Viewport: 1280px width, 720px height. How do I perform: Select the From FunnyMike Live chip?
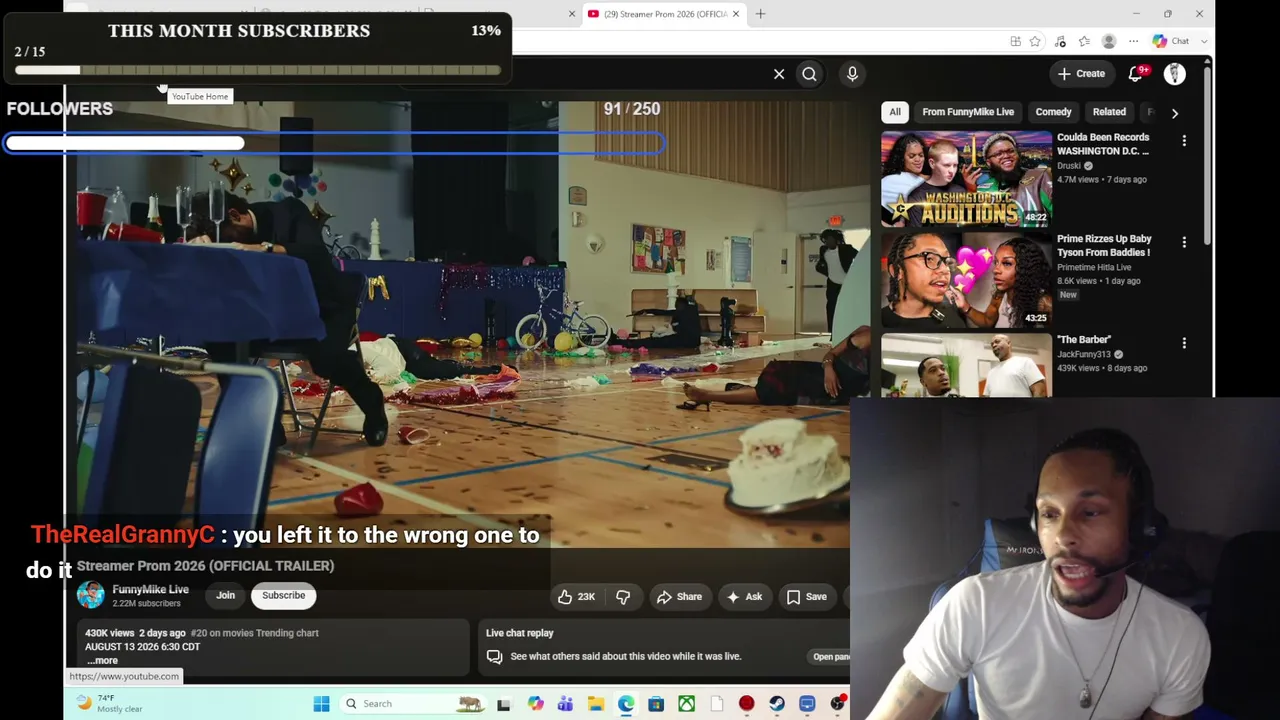click(968, 112)
